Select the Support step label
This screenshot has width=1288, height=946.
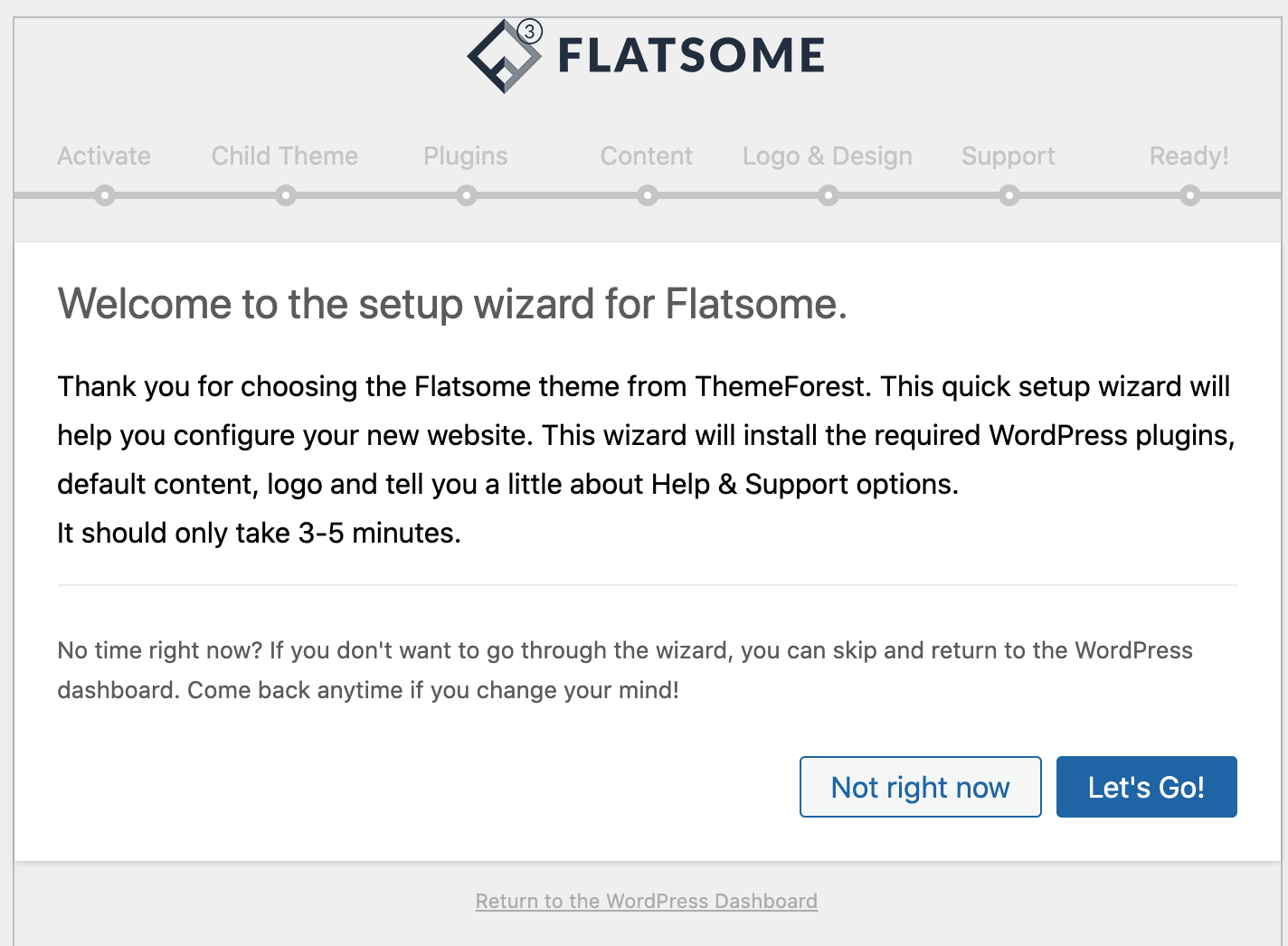point(1009,156)
